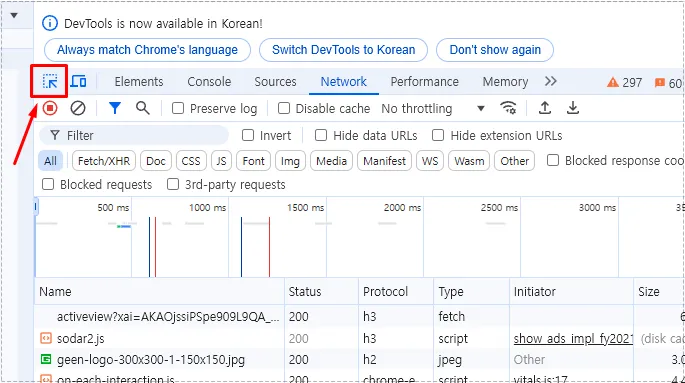Sort by Status column header
Viewport: 685px width, 383px height.
(x=321, y=291)
